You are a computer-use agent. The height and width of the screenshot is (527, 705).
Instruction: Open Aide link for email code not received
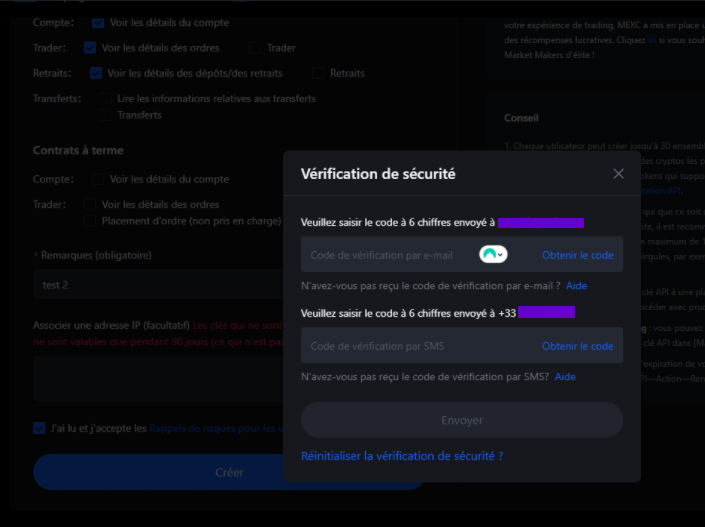coord(576,286)
